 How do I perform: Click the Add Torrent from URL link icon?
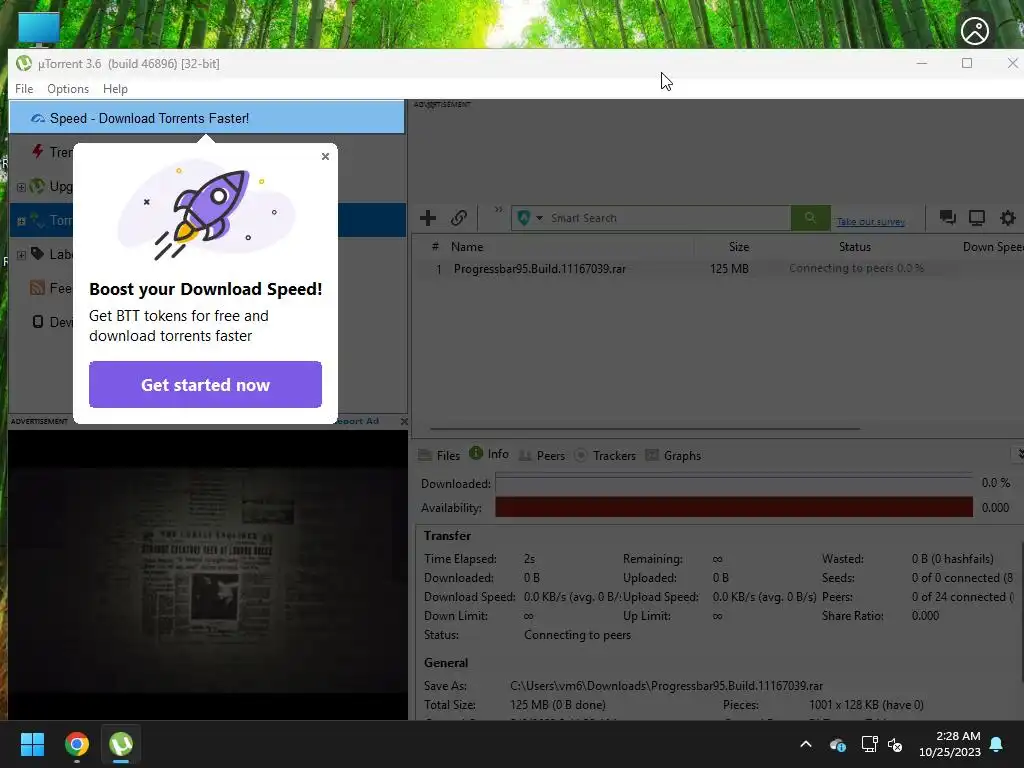(x=458, y=217)
